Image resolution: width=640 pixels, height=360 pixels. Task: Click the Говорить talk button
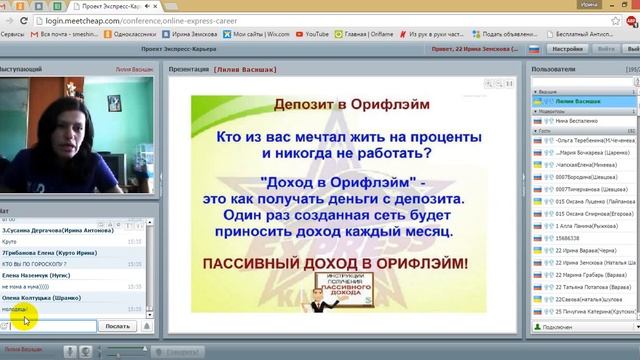178,352
